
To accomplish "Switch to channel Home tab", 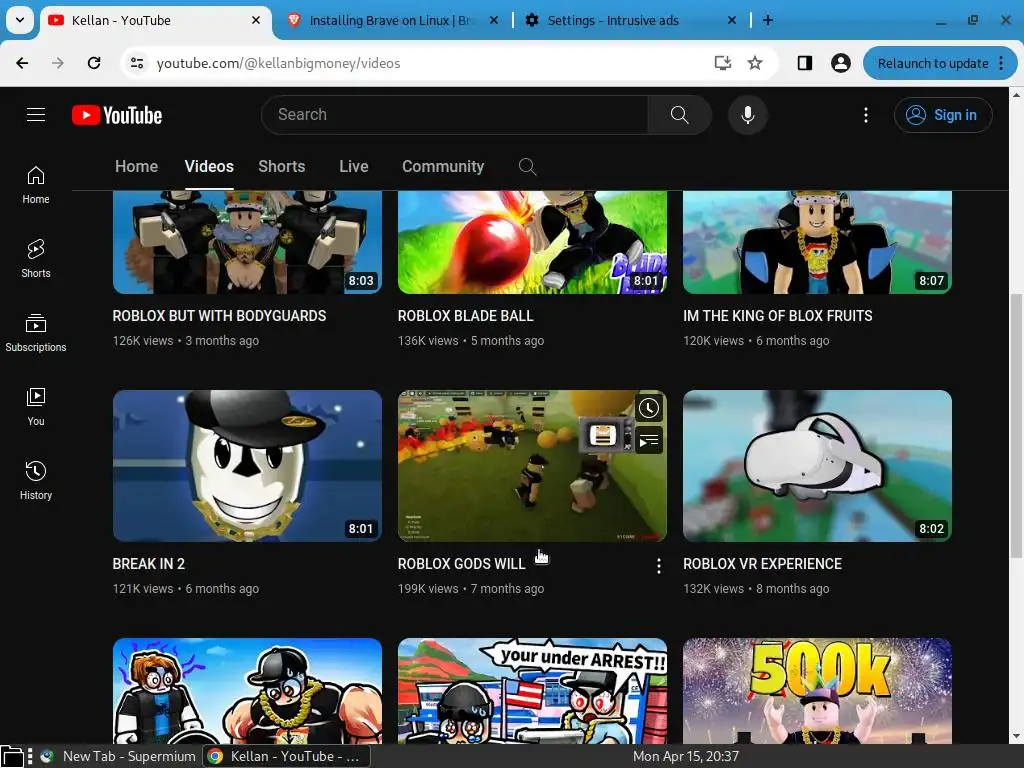I will (x=136, y=167).
